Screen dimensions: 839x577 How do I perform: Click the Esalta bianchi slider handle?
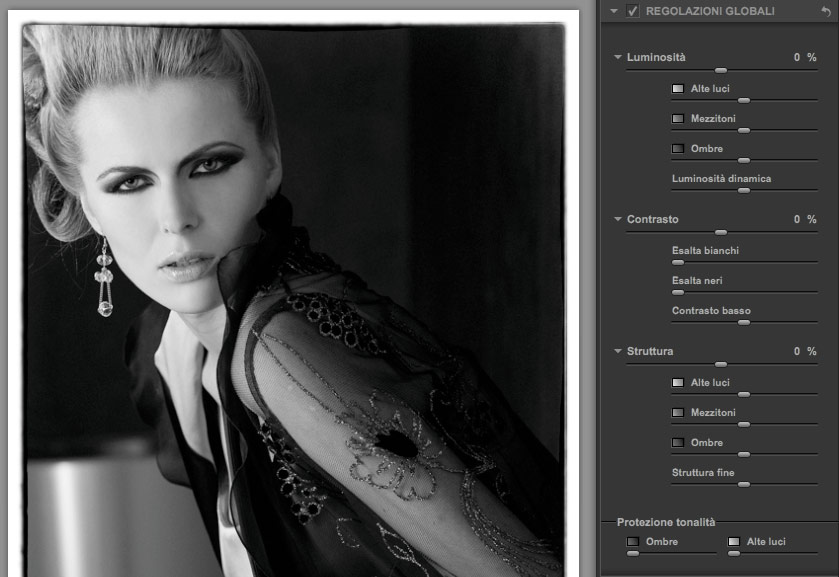(x=678, y=262)
